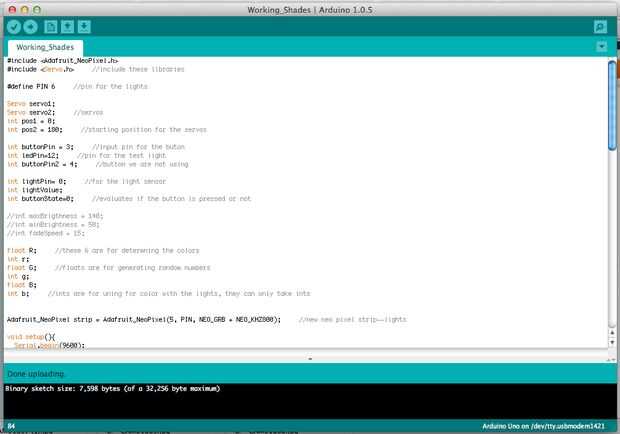Click the 'int ledPin=12;' line
620x434 pixels.
click(x=33, y=156)
